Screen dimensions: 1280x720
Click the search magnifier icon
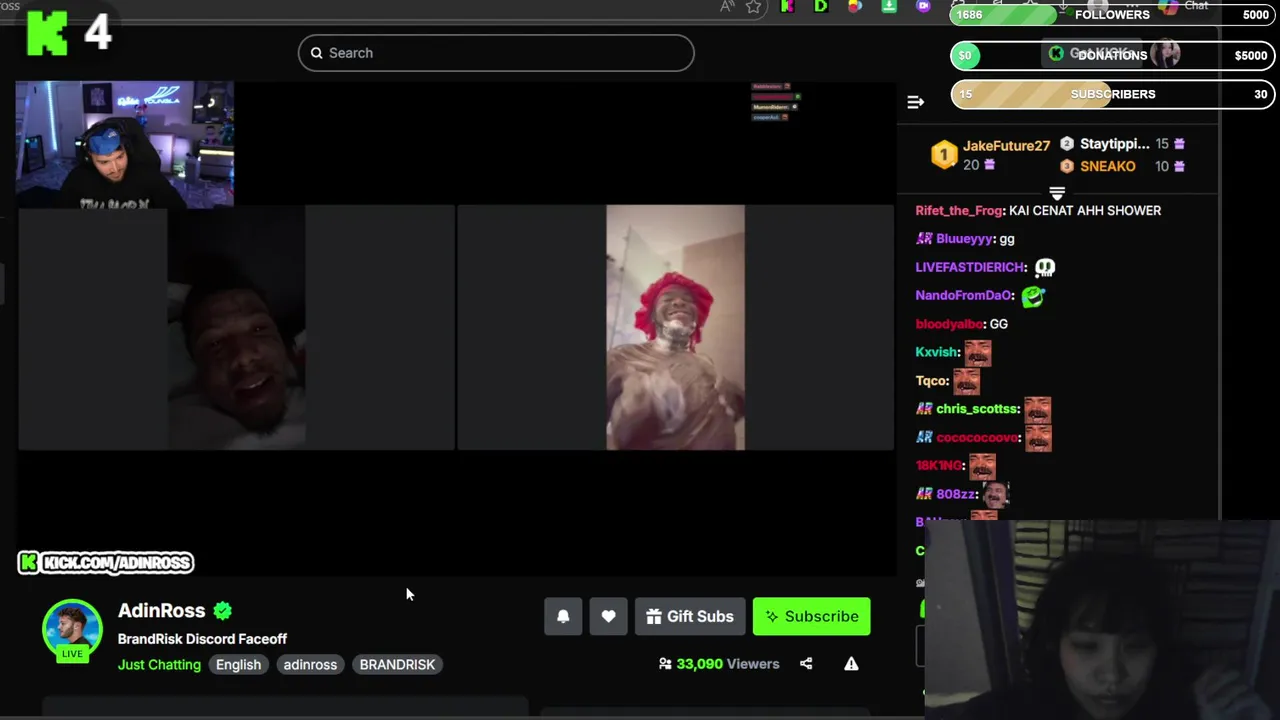317,53
